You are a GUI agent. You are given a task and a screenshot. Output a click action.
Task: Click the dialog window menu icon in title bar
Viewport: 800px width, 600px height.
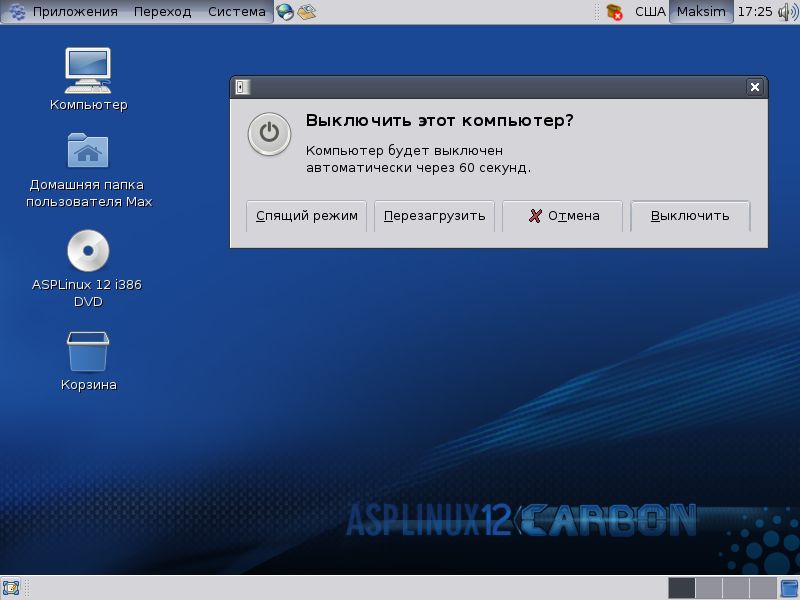tap(242, 87)
